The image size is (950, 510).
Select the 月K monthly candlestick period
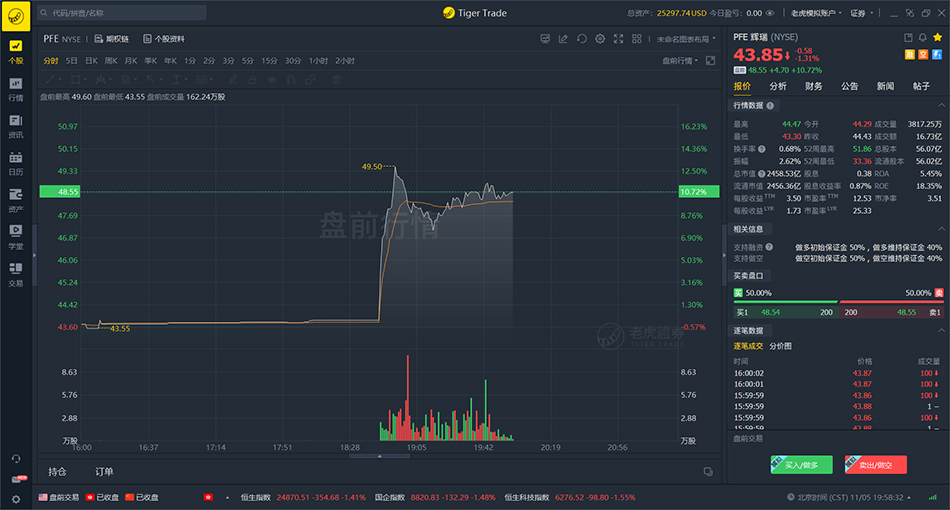pos(131,61)
